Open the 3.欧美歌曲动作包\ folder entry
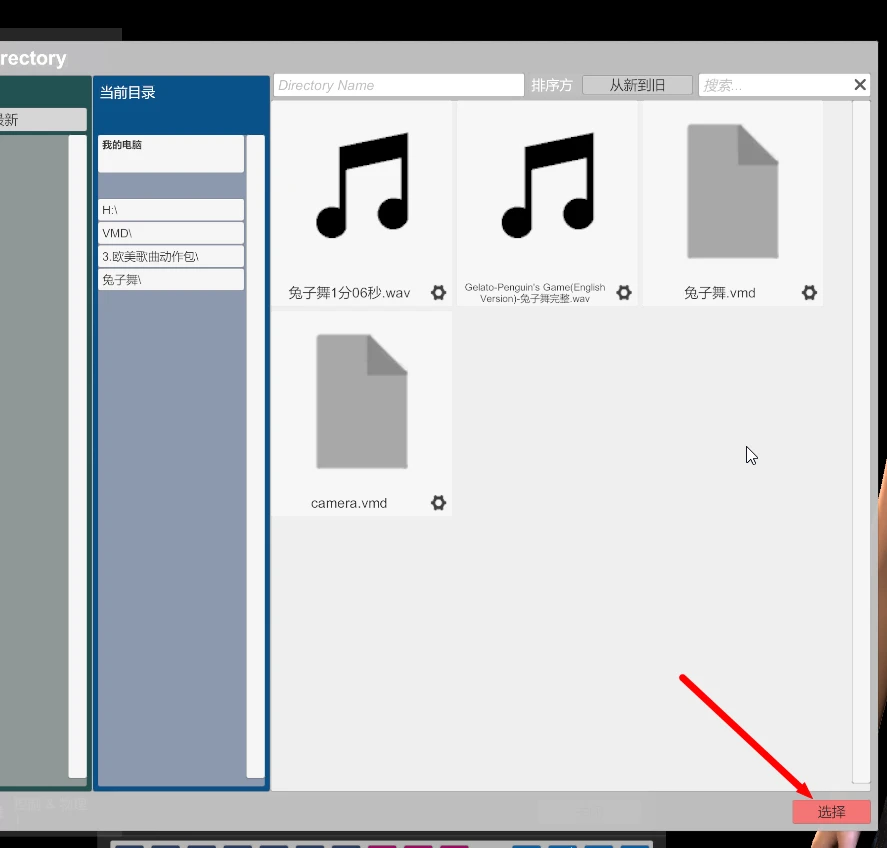Image resolution: width=887 pixels, height=848 pixels. click(x=170, y=255)
